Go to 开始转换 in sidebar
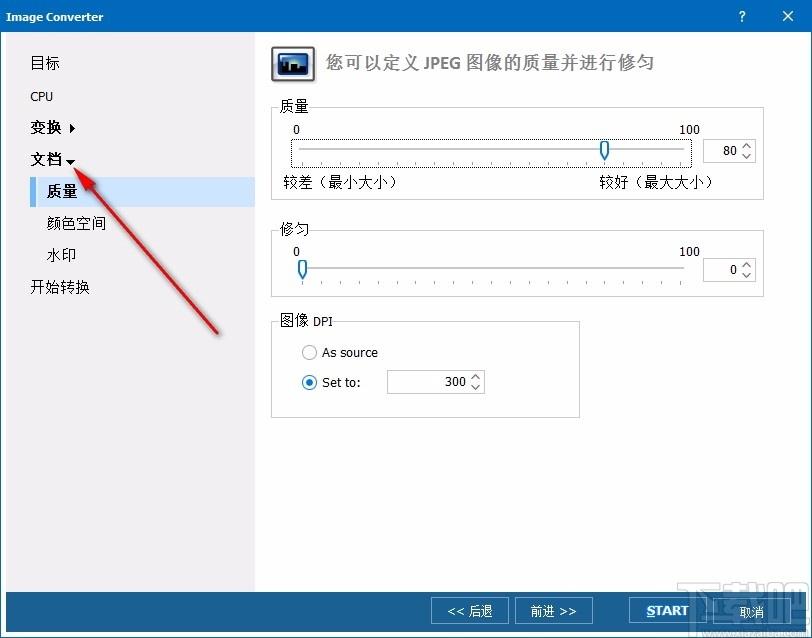The image size is (812, 638). [x=60, y=287]
